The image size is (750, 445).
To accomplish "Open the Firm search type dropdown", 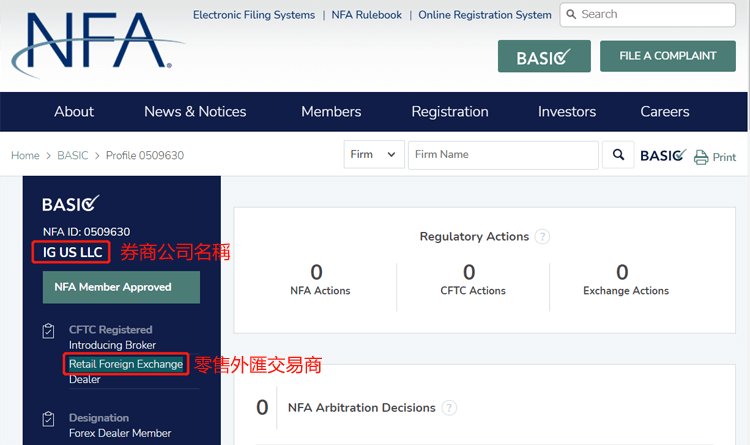I will click(374, 155).
